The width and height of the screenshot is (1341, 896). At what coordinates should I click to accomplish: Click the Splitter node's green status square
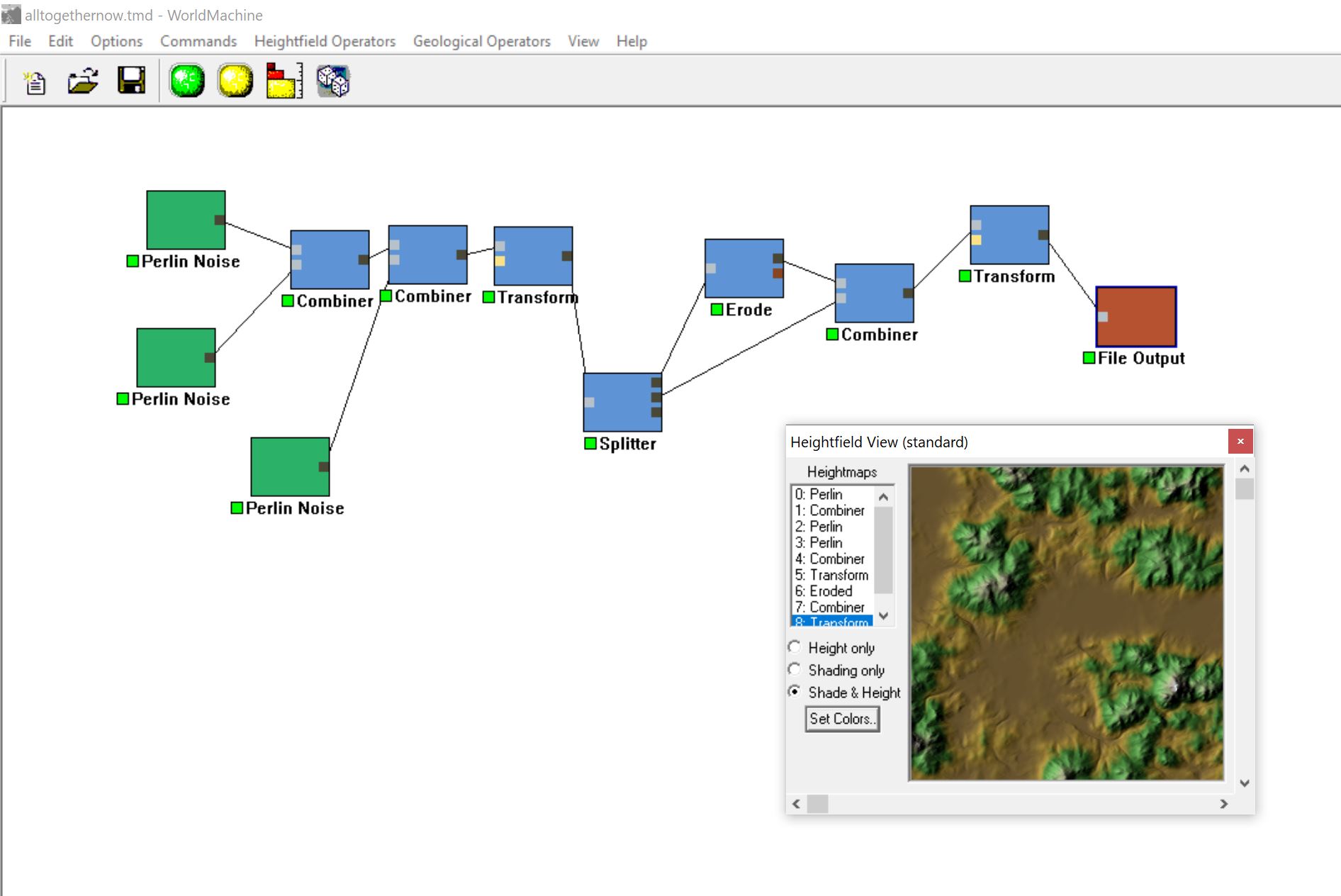click(x=590, y=444)
